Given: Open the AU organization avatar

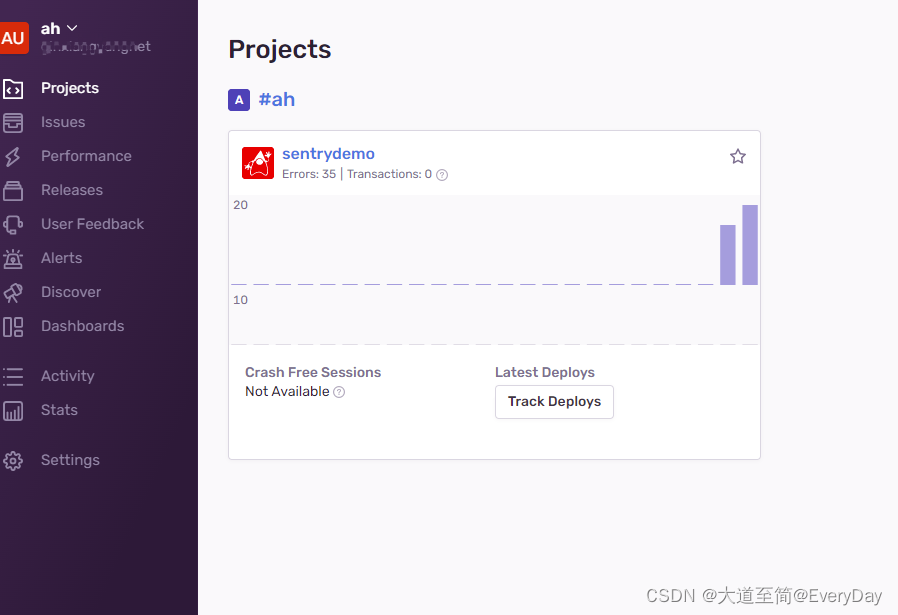Looking at the screenshot, I should pyautogui.click(x=13, y=38).
